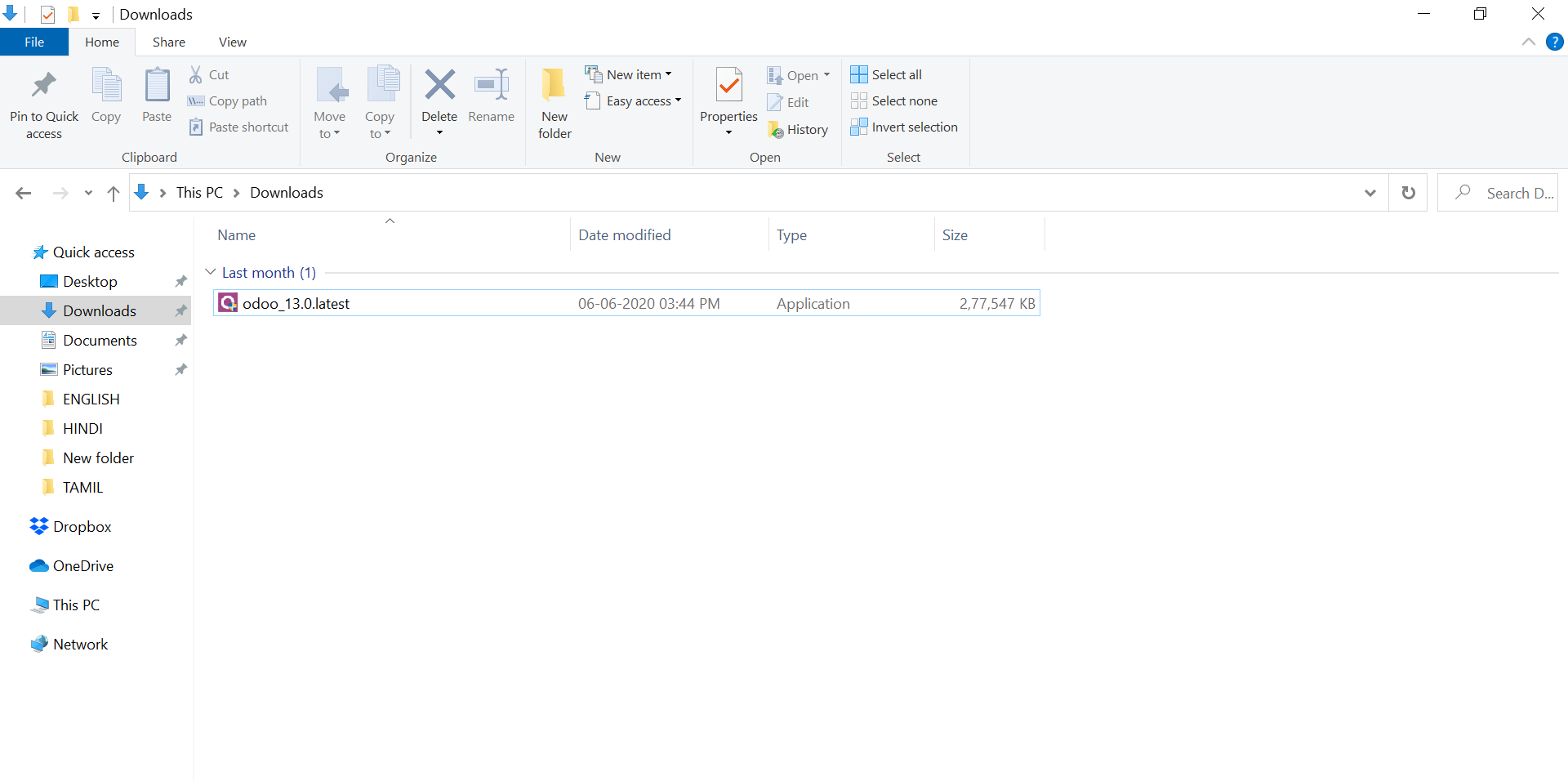Screen dimensions: 1568x781
Task: Click the Delete icon in ribbon
Action: (x=439, y=85)
